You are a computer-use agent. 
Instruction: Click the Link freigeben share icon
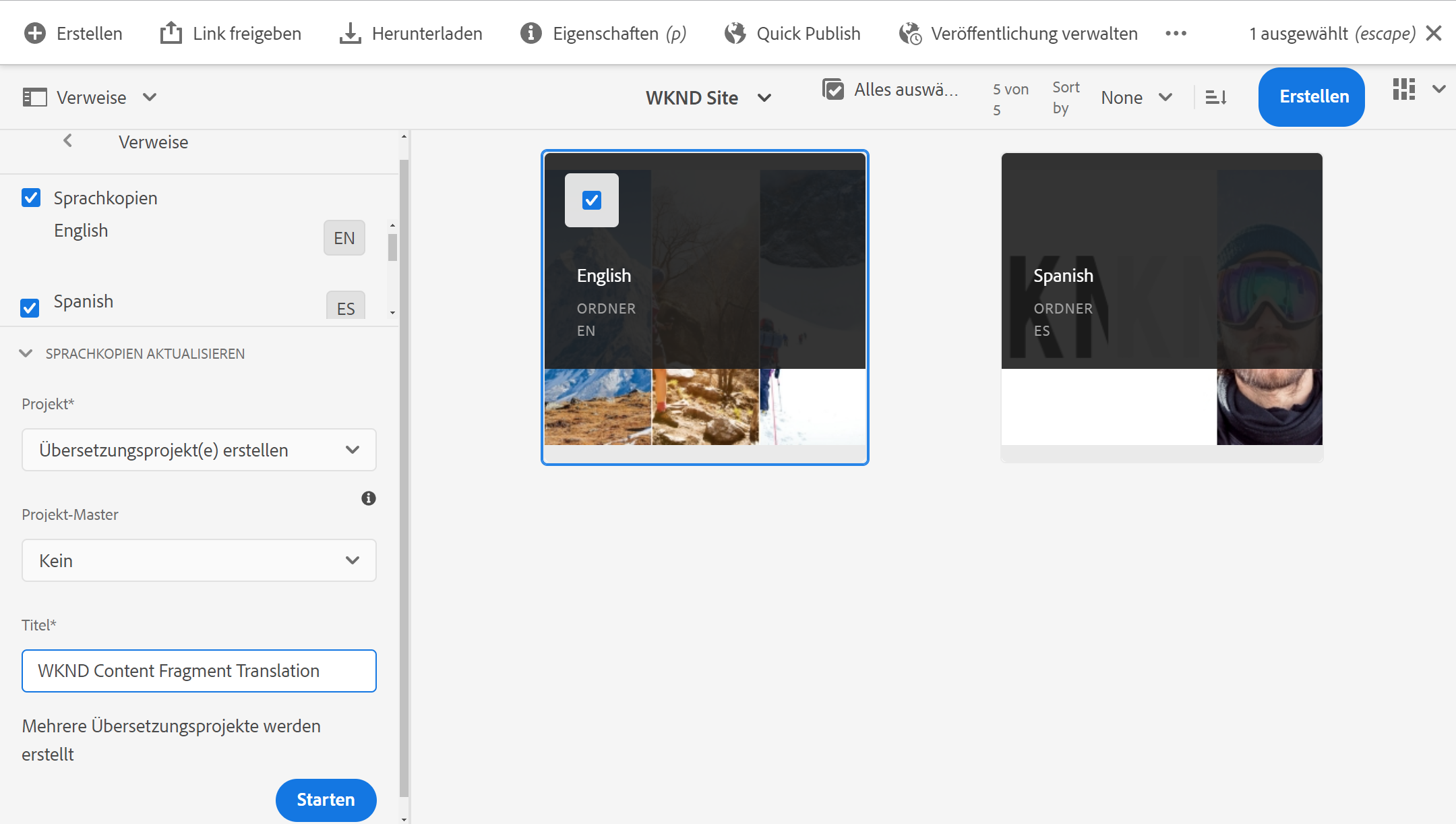point(171,33)
